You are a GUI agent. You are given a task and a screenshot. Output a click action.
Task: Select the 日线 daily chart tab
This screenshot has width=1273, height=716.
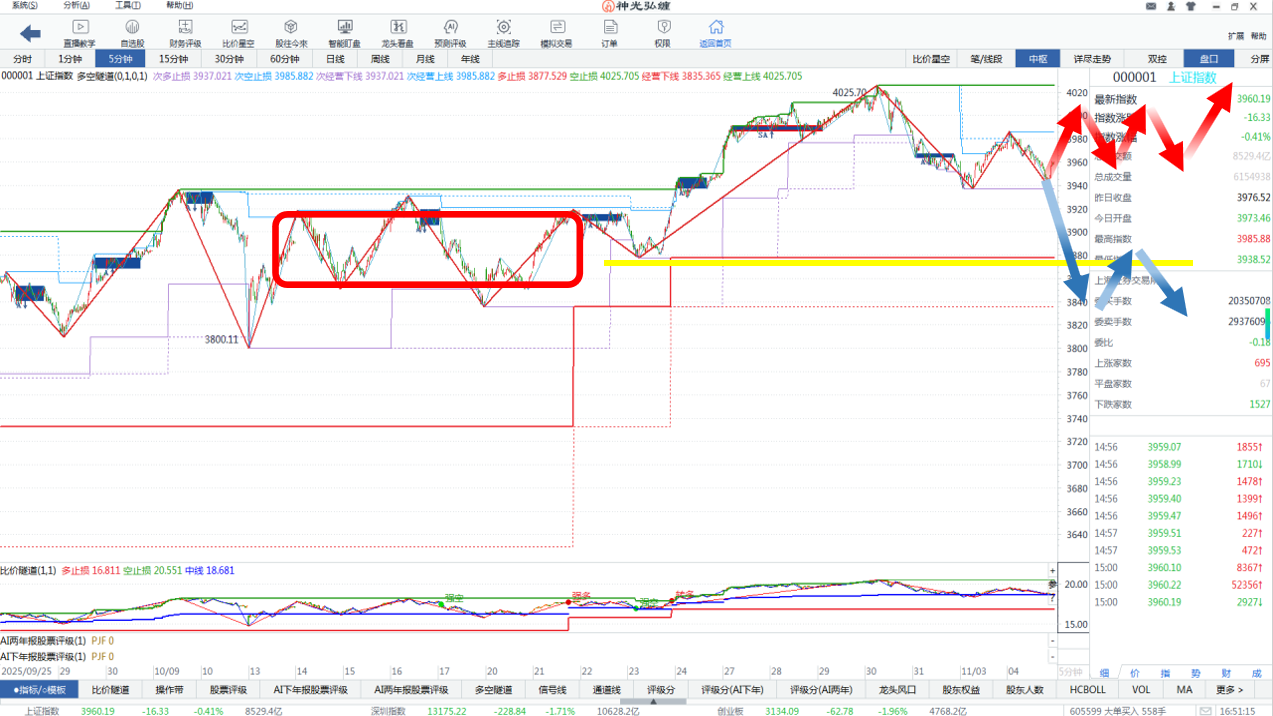point(335,59)
